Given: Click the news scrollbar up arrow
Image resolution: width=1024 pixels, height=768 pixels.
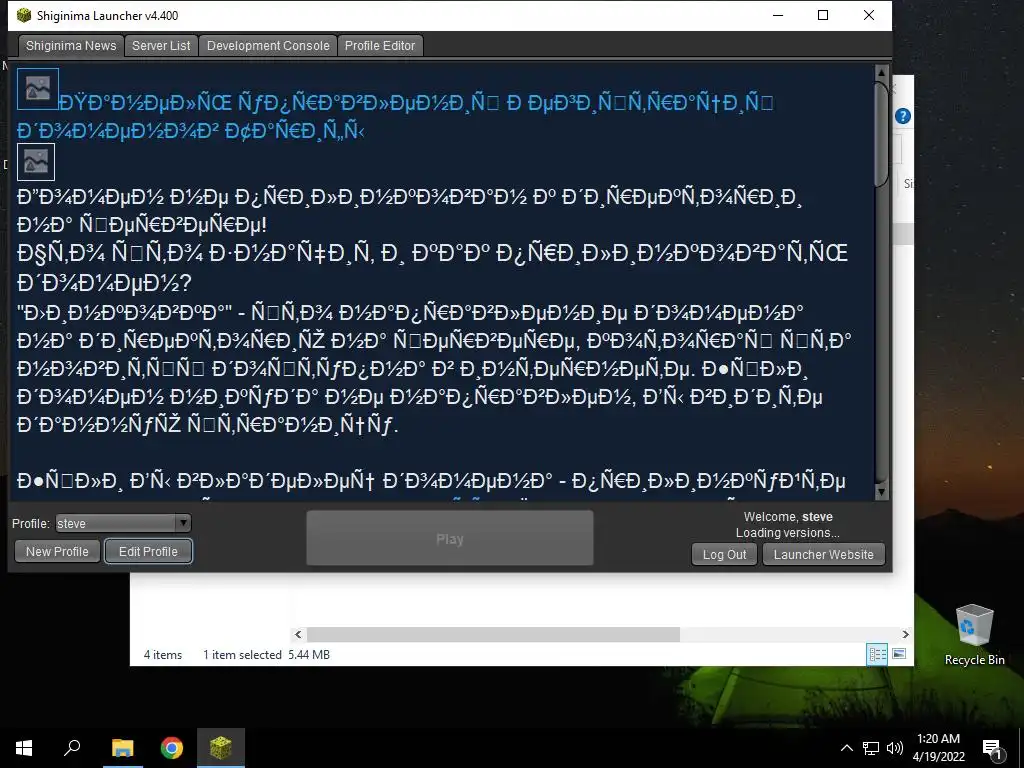Looking at the screenshot, I should click(x=882, y=72).
